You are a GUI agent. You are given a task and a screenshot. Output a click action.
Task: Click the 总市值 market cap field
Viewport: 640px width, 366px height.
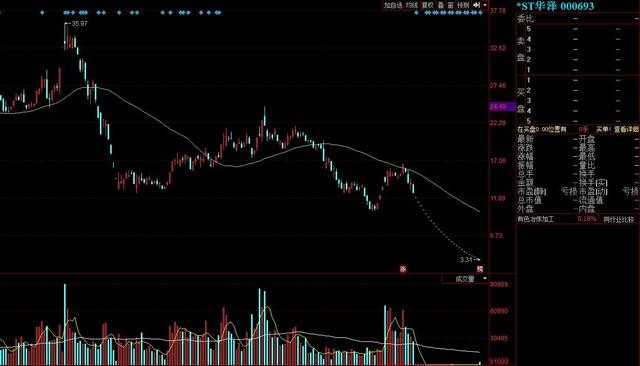point(547,200)
